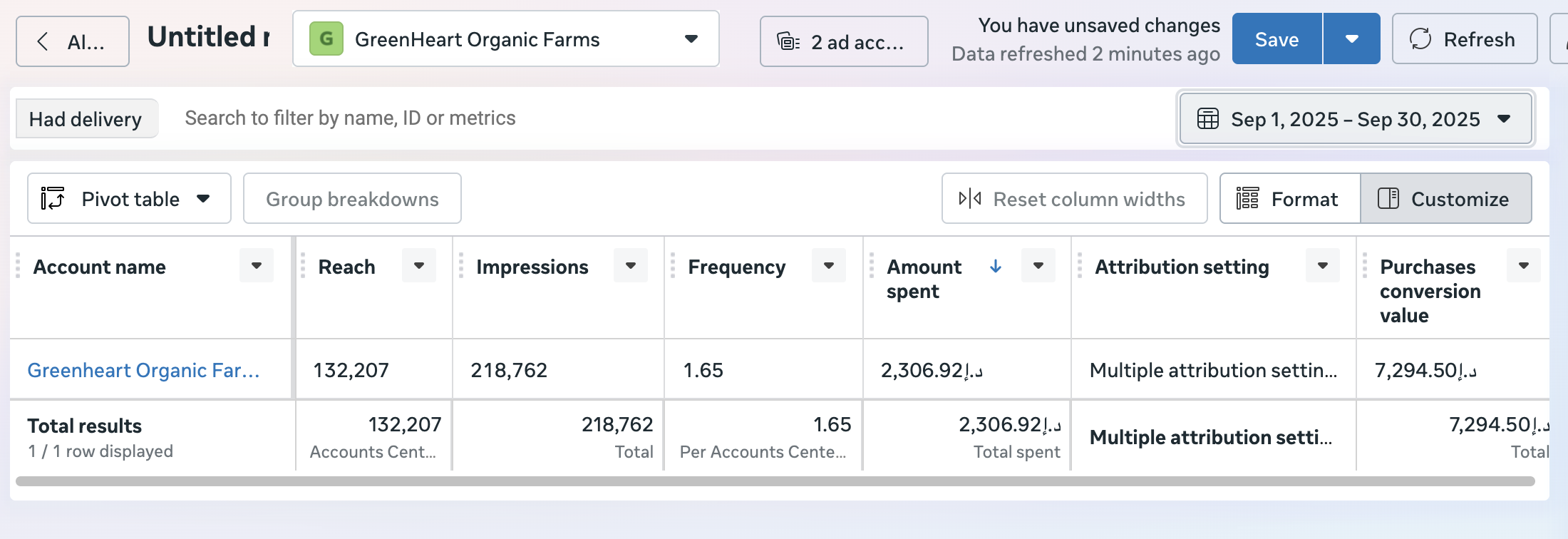1568x539 pixels.
Task: Click the Customize panel icon
Action: (x=1388, y=199)
